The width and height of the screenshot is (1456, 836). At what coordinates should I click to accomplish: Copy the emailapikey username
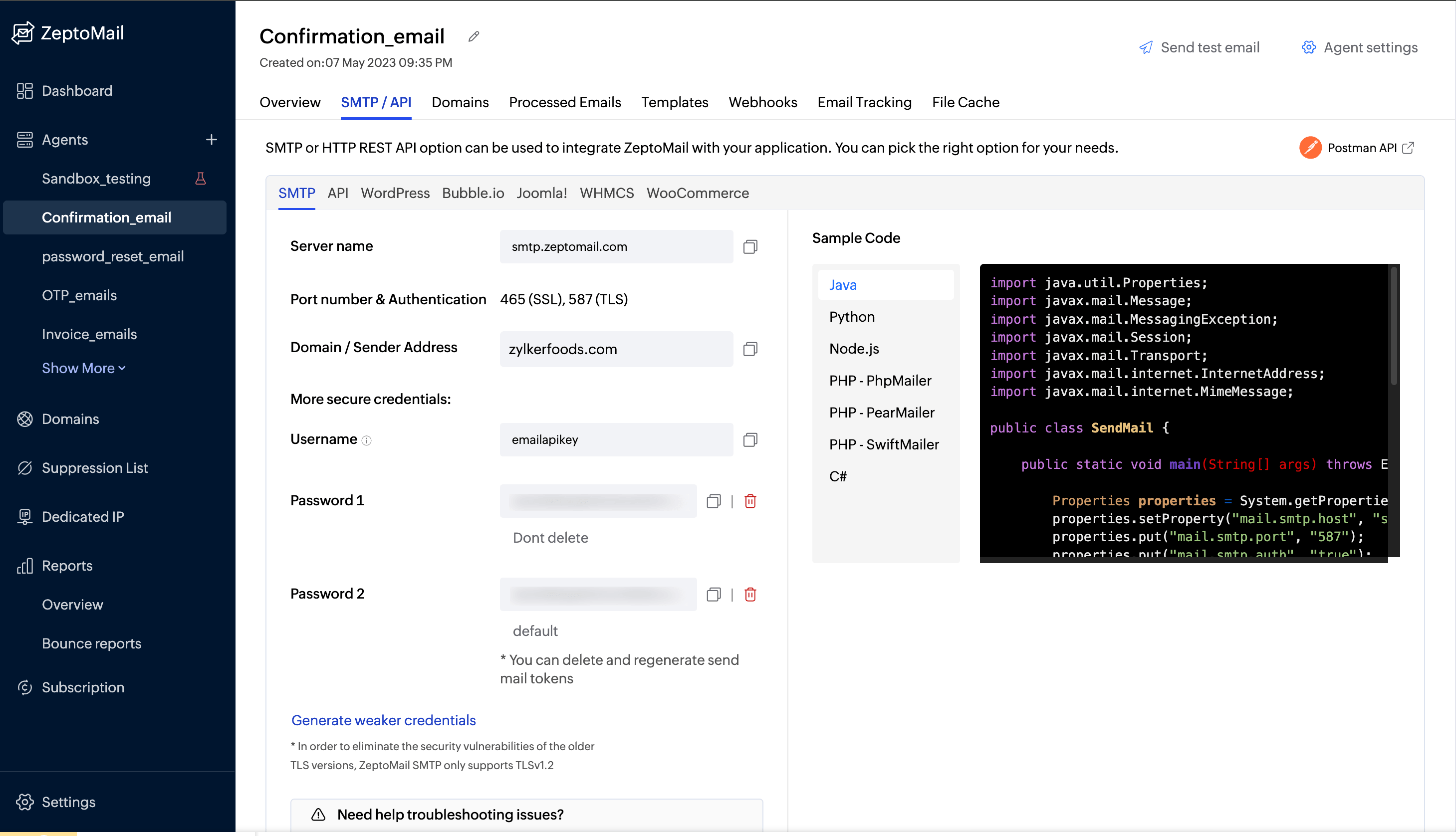pos(750,439)
